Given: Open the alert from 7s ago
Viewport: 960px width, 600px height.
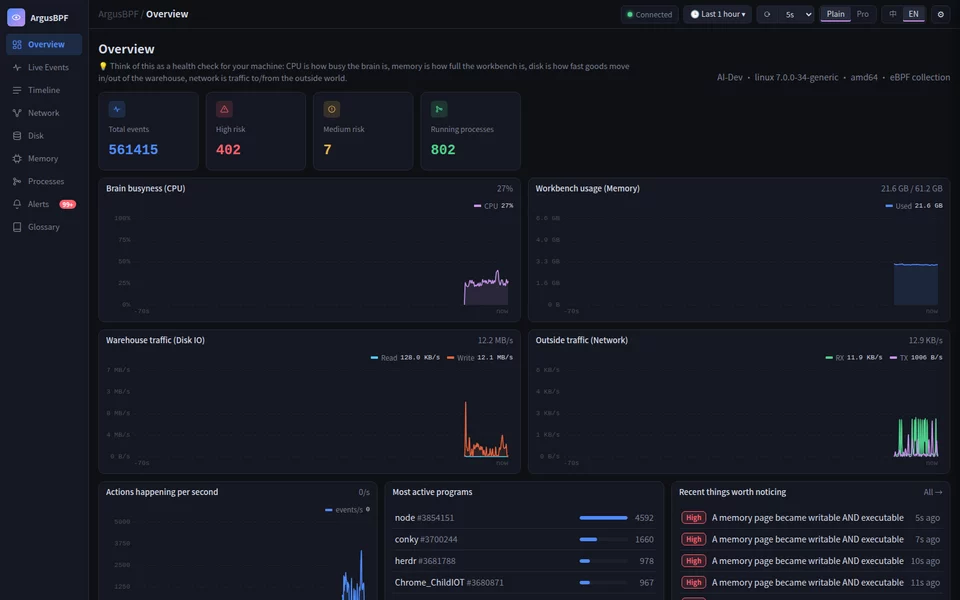Looking at the screenshot, I should point(811,539).
